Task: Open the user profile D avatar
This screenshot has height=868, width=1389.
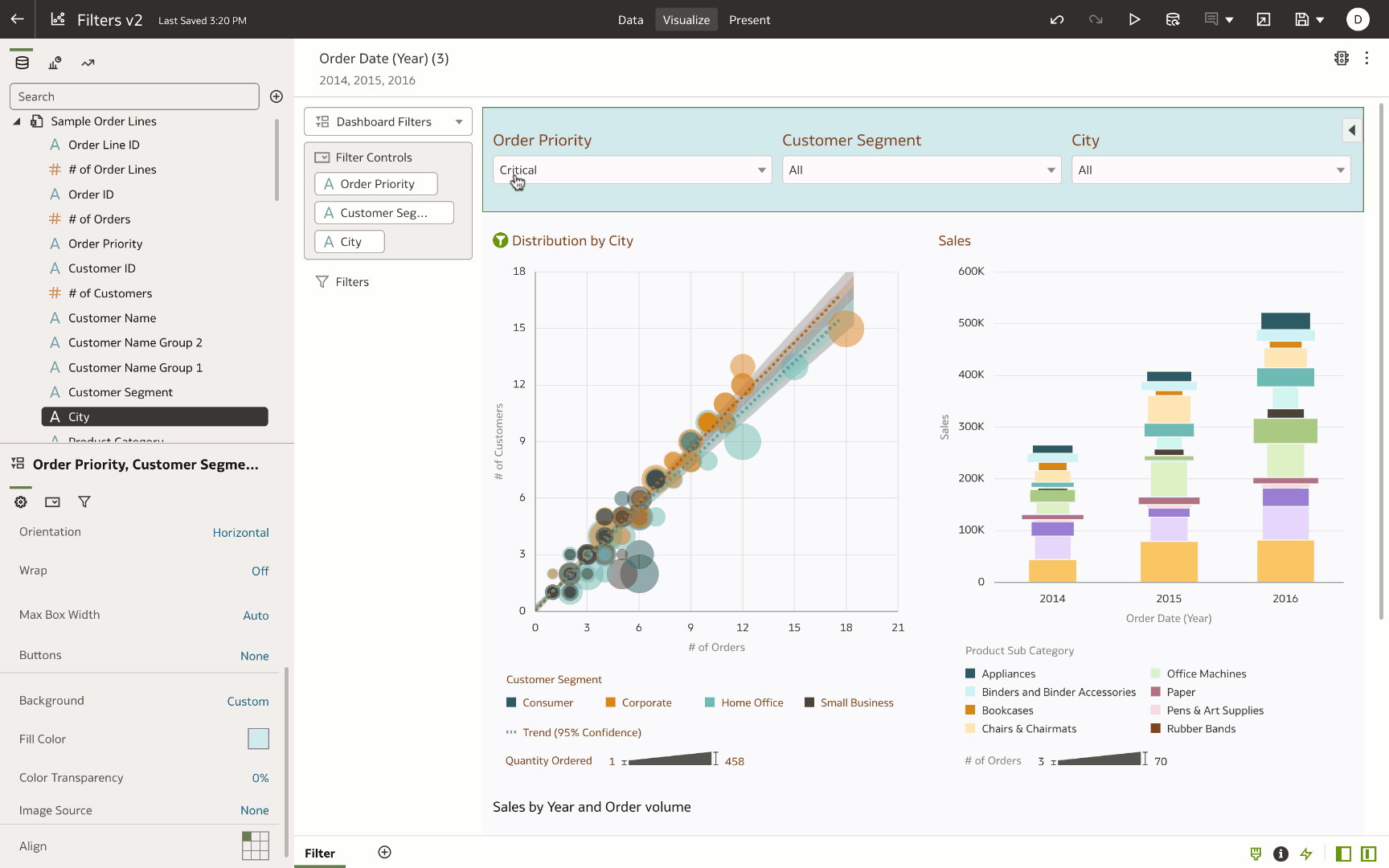Action: click(x=1358, y=19)
